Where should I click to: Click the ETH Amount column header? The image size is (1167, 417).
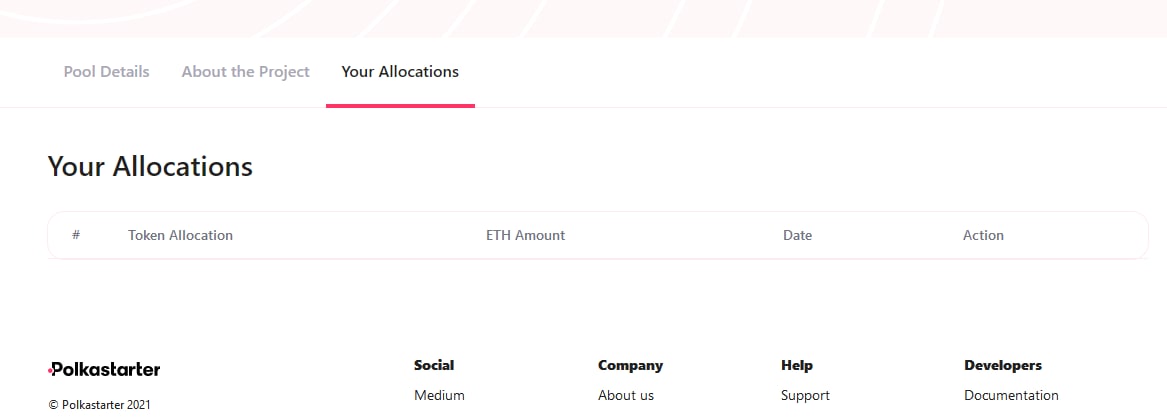[x=525, y=235]
